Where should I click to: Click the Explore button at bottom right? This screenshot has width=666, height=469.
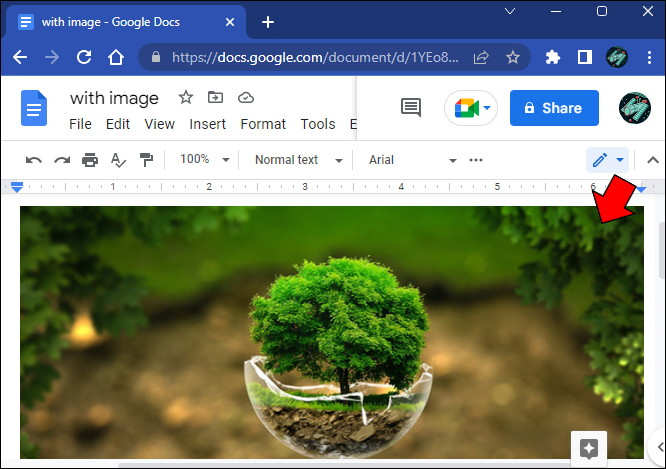(x=589, y=449)
